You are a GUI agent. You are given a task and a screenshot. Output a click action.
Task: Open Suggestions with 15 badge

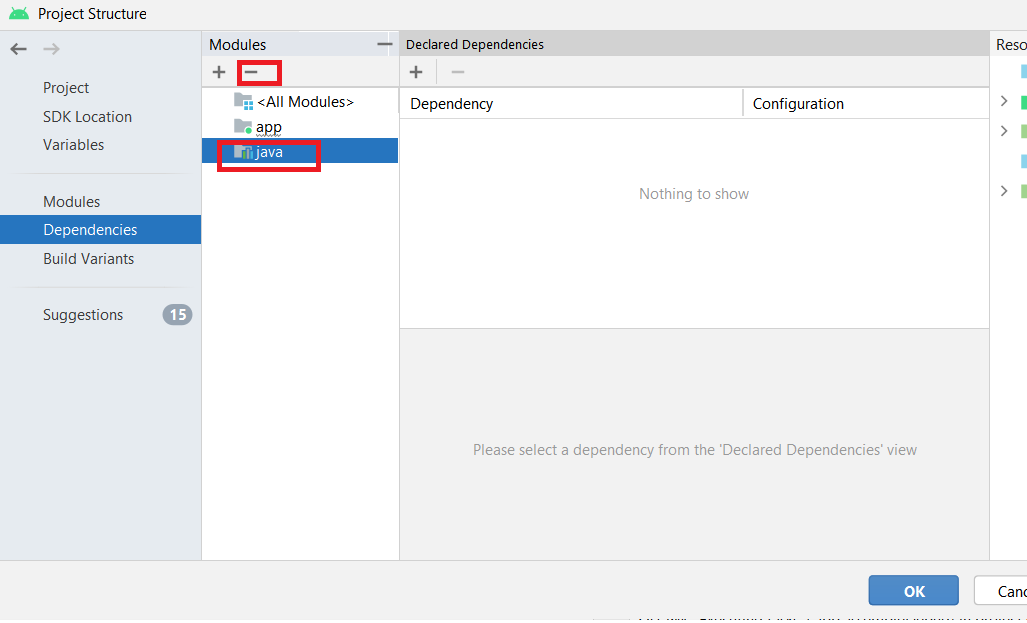coord(83,315)
